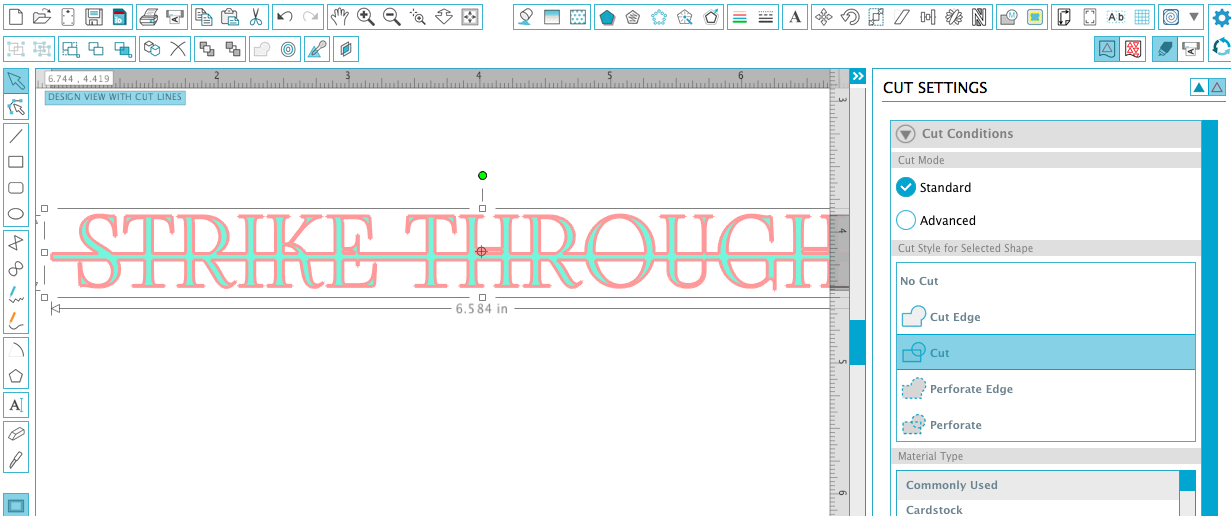This screenshot has width=1231, height=516.
Task: Click the Cut Settings panel vertical scrollbar
Action: click(x=1209, y=318)
